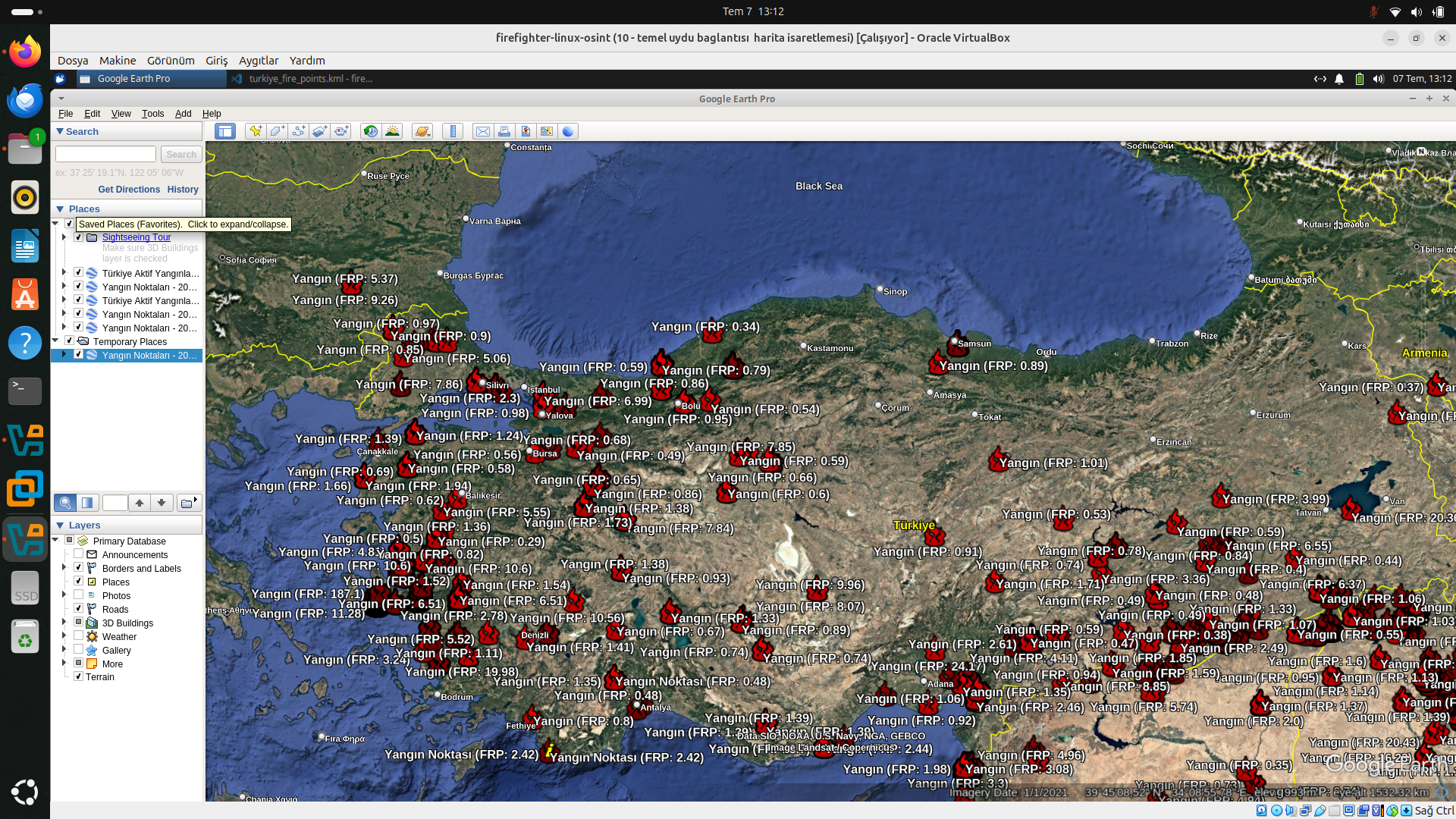Screen dimensions: 1456x819
Task: Select the Add Image Overlay tool
Action: 319,131
